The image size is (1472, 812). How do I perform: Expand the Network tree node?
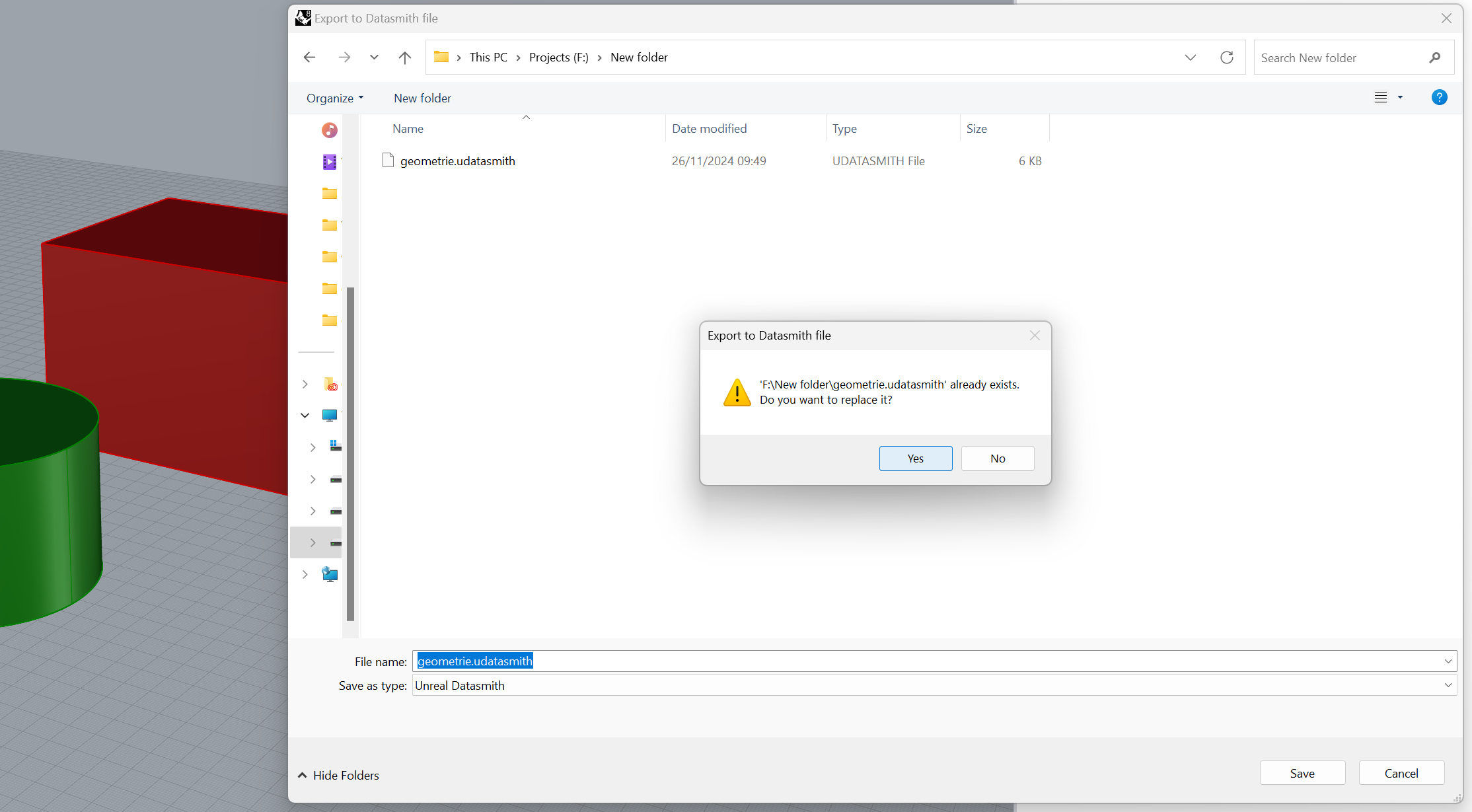305,574
